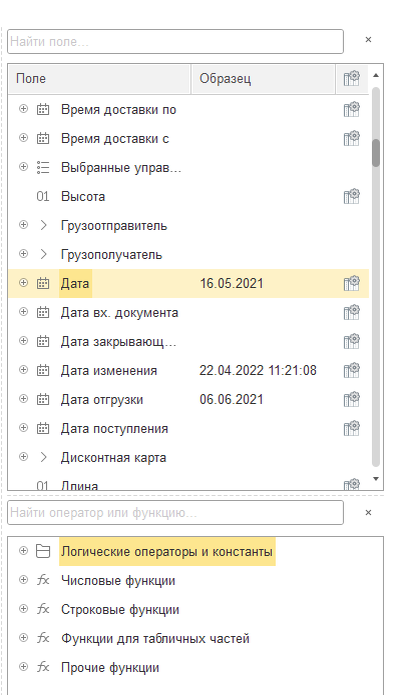
Task: Expand Функции для табличных частей group
Action: click(x=23, y=637)
